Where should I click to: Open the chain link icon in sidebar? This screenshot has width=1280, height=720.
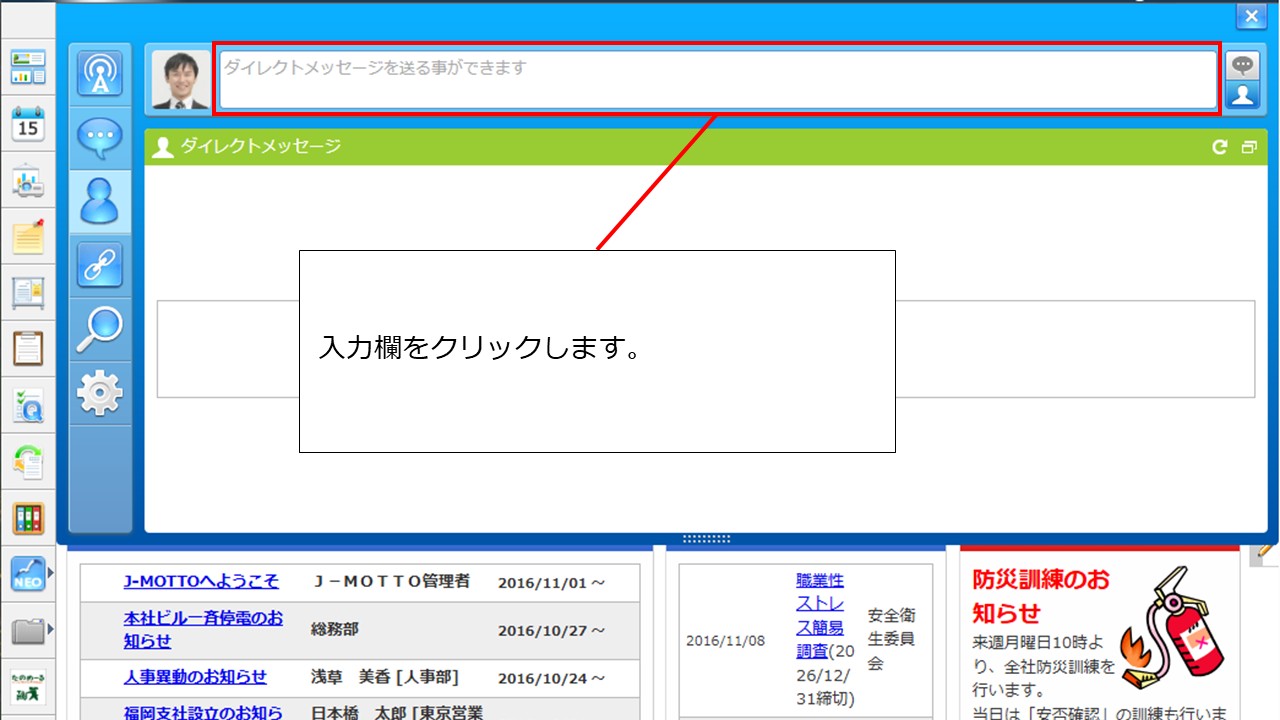100,265
